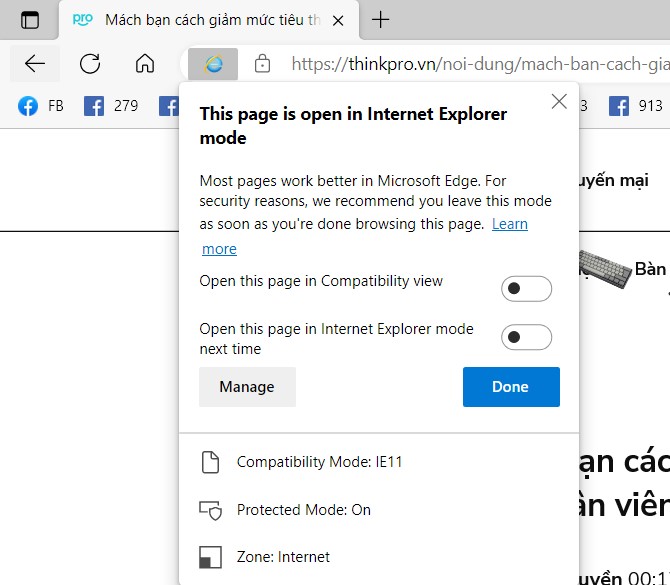The height and width of the screenshot is (585, 670).
Task: Click the 'Protected Mode: On' text
Action: click(x=304, y=510)
